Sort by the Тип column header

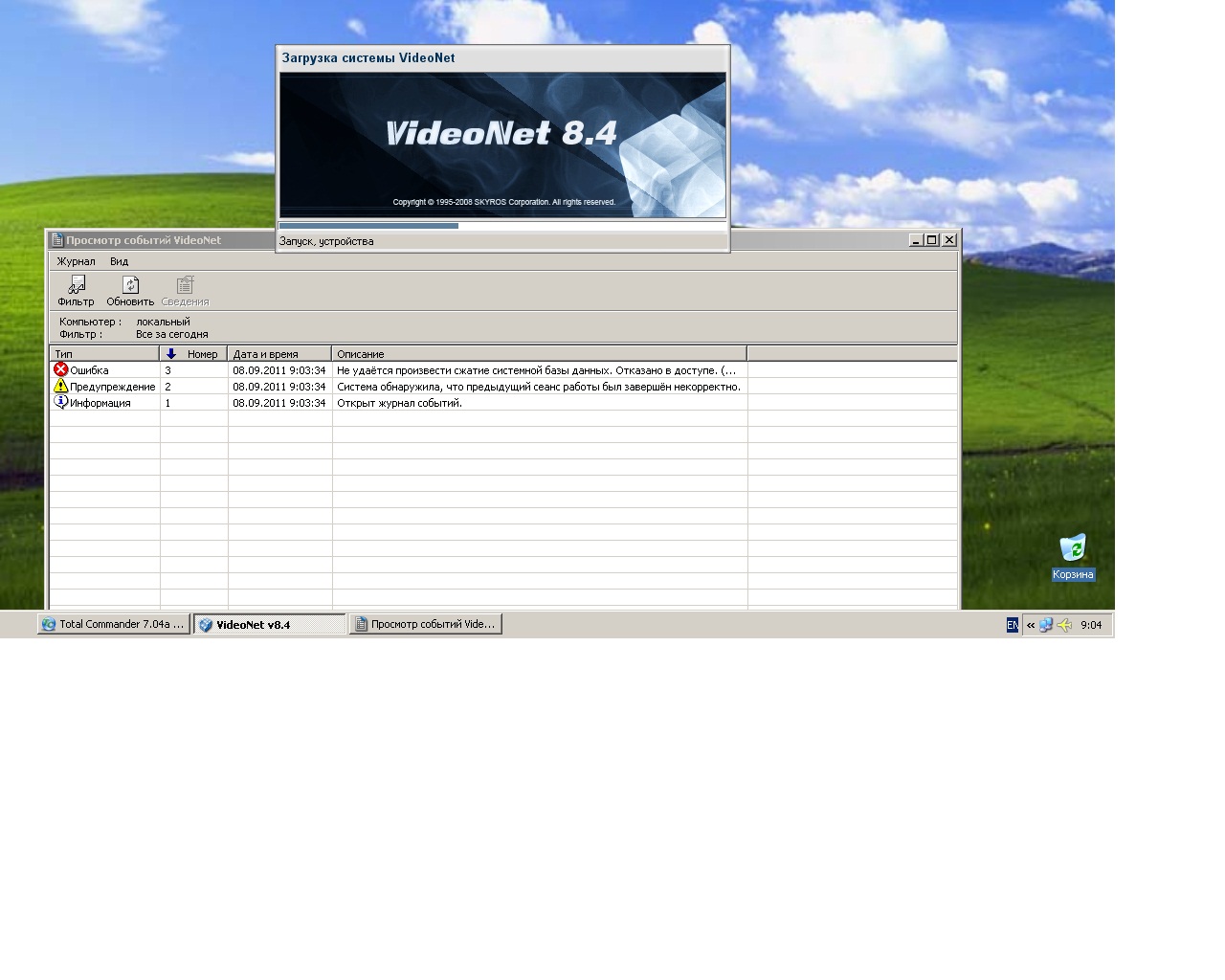tap(103, 354)
